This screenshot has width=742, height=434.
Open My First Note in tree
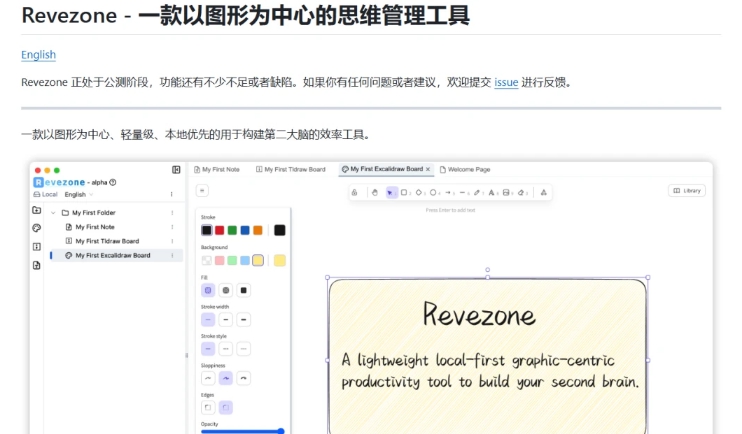point(95,227)
